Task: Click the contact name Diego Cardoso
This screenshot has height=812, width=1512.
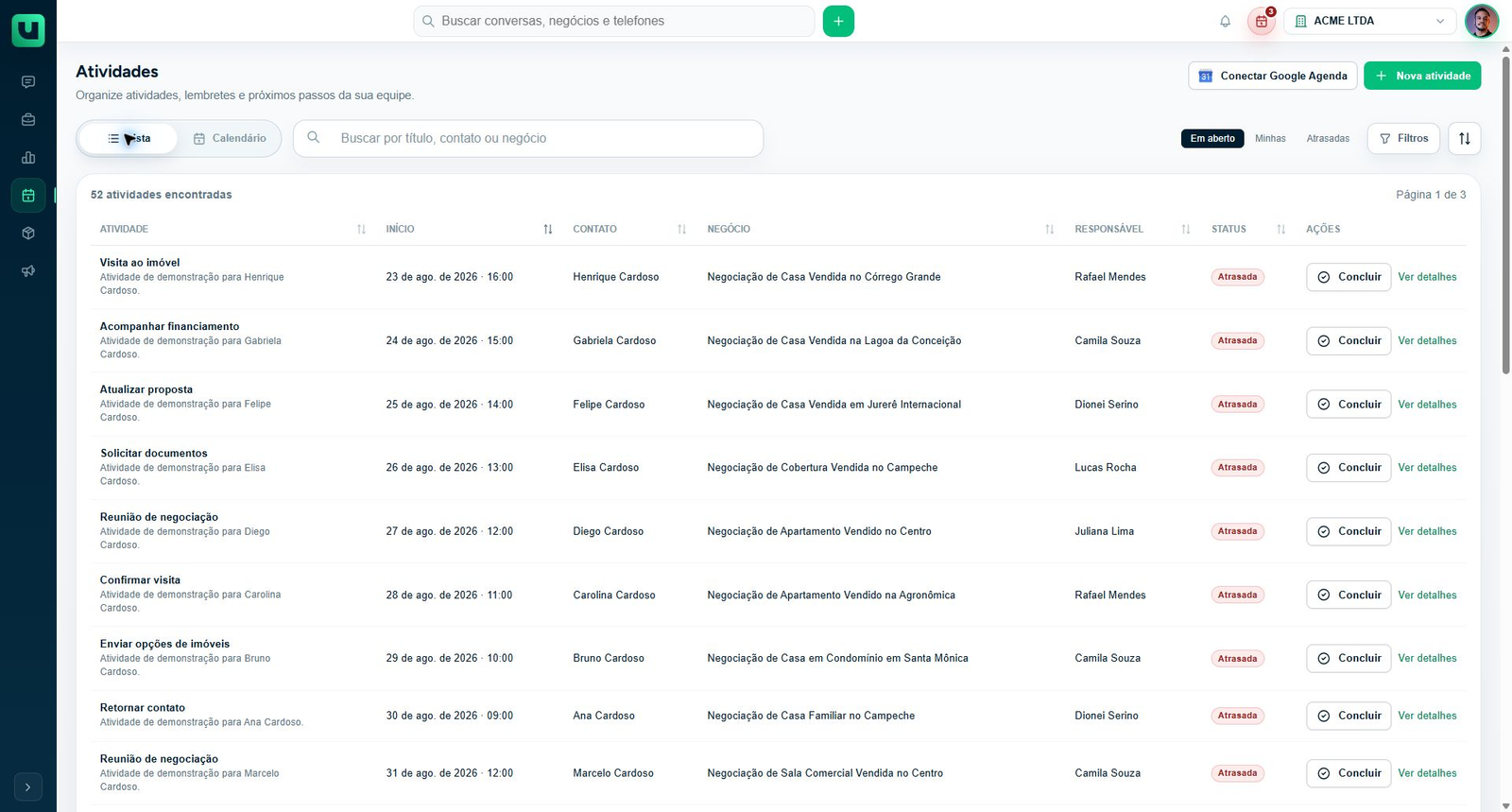Action: point(608,531)
